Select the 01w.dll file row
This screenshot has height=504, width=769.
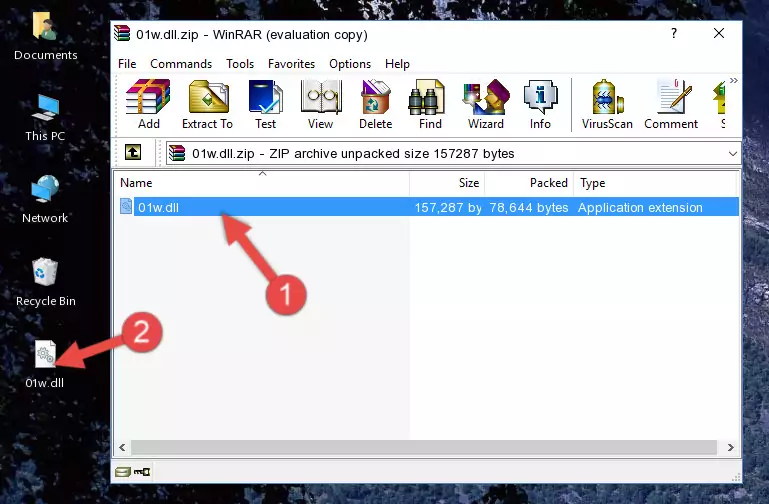[428, 207]
